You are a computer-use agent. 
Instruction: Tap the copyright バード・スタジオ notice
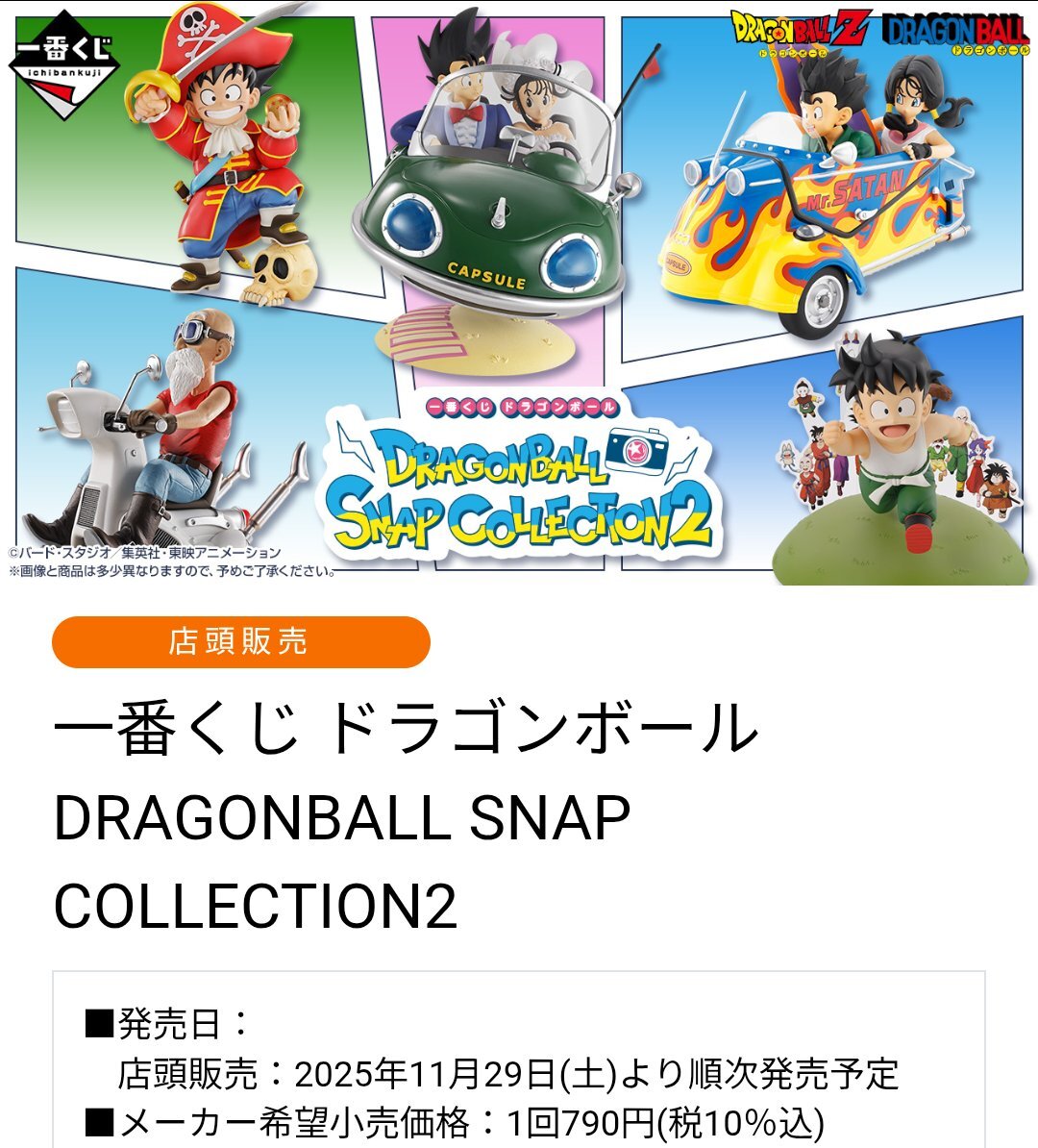144,553
